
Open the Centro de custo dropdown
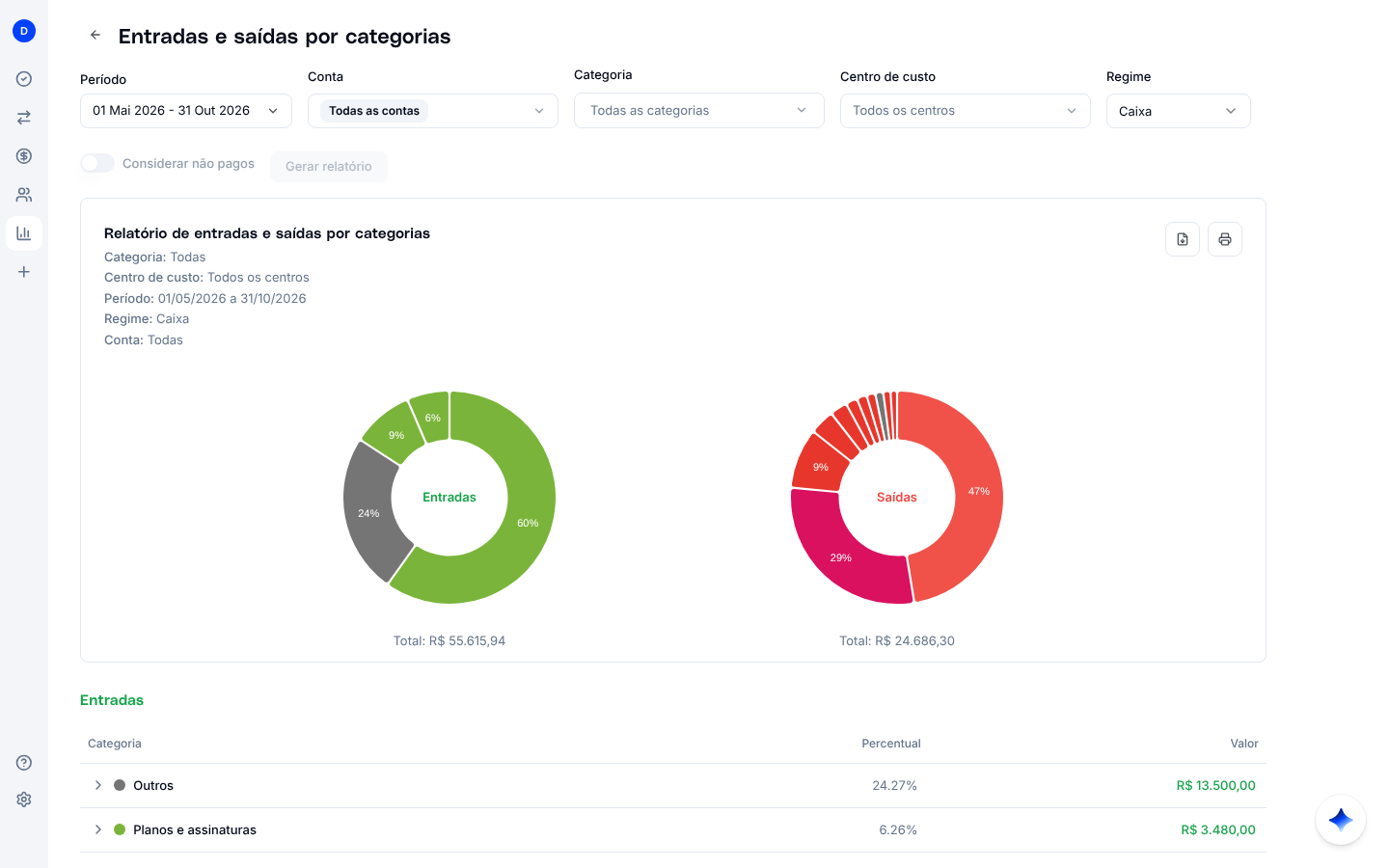(966, 111)
